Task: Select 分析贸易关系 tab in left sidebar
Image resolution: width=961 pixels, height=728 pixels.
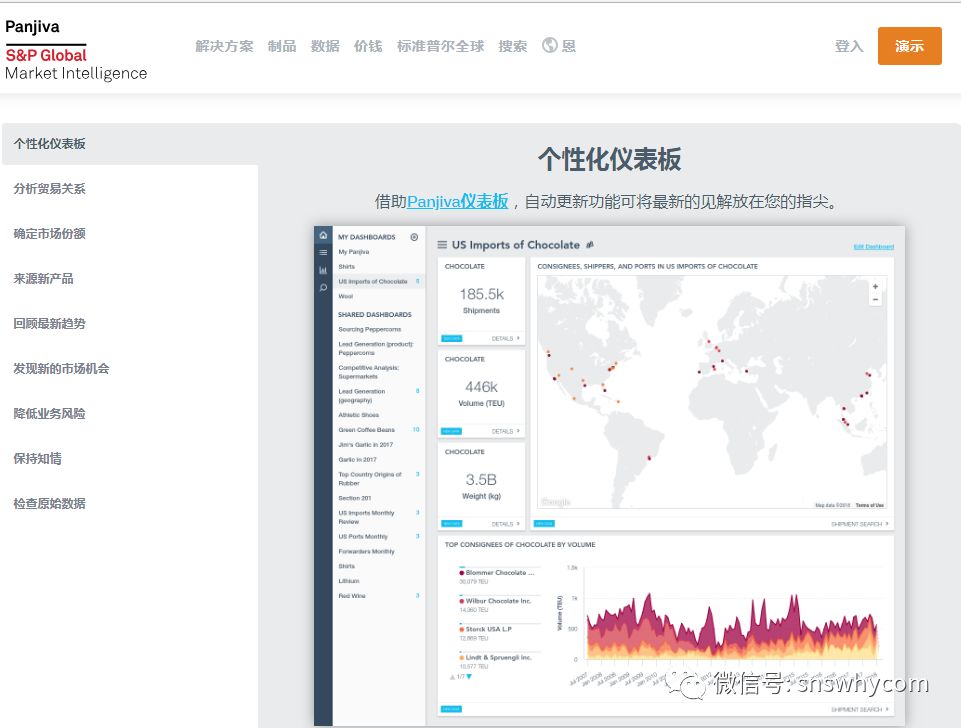Action: pyautogui.click(x=49, y=189)
